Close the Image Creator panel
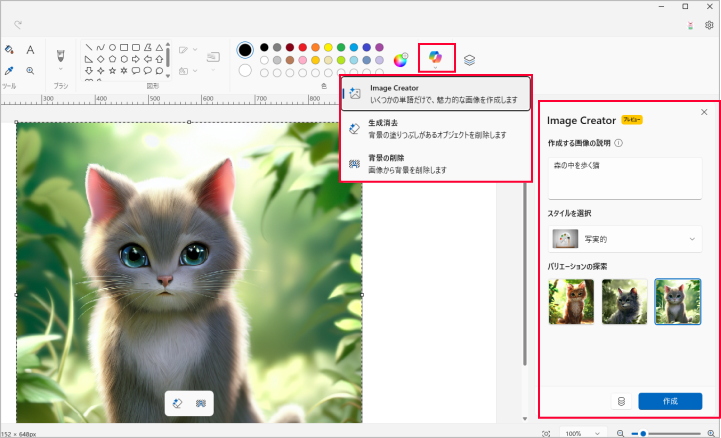The width and height of the screenshot is (721, 438). pos(704,112)
